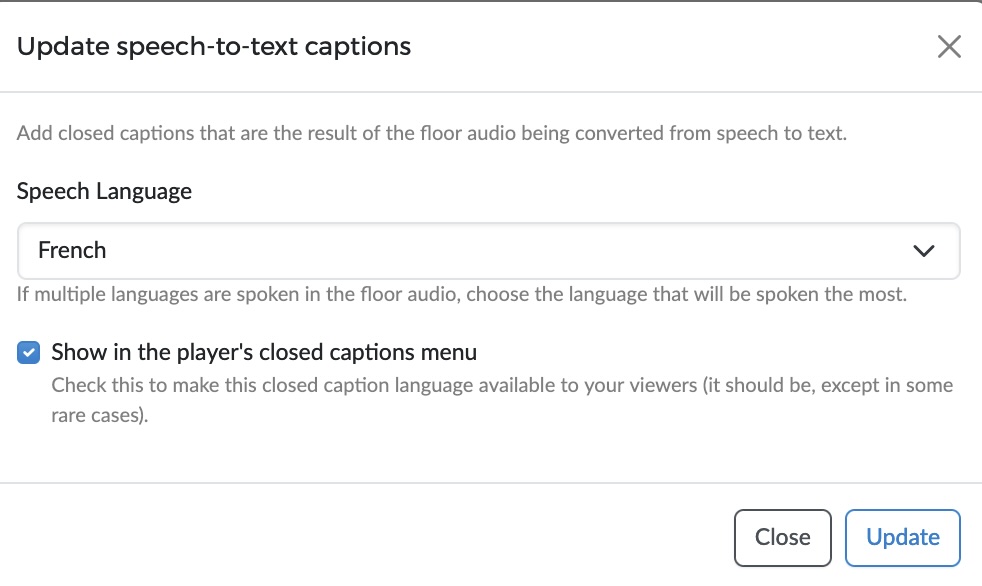Click the selected value "French"
The height and width of the screenshot is (586, 982).
click(x=72, y=250)
